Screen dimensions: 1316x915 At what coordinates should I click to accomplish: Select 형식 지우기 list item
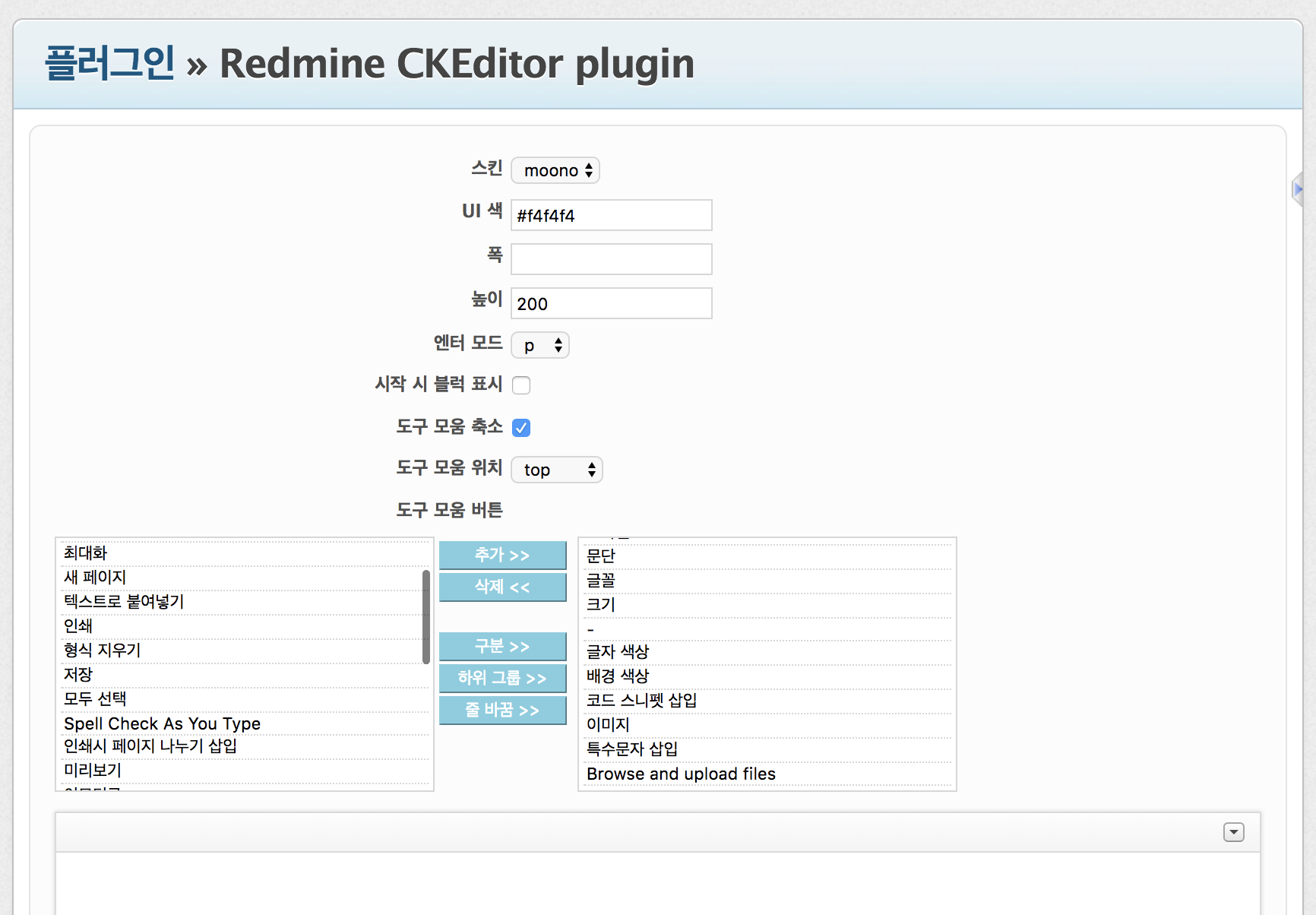(x=245, y=651)
